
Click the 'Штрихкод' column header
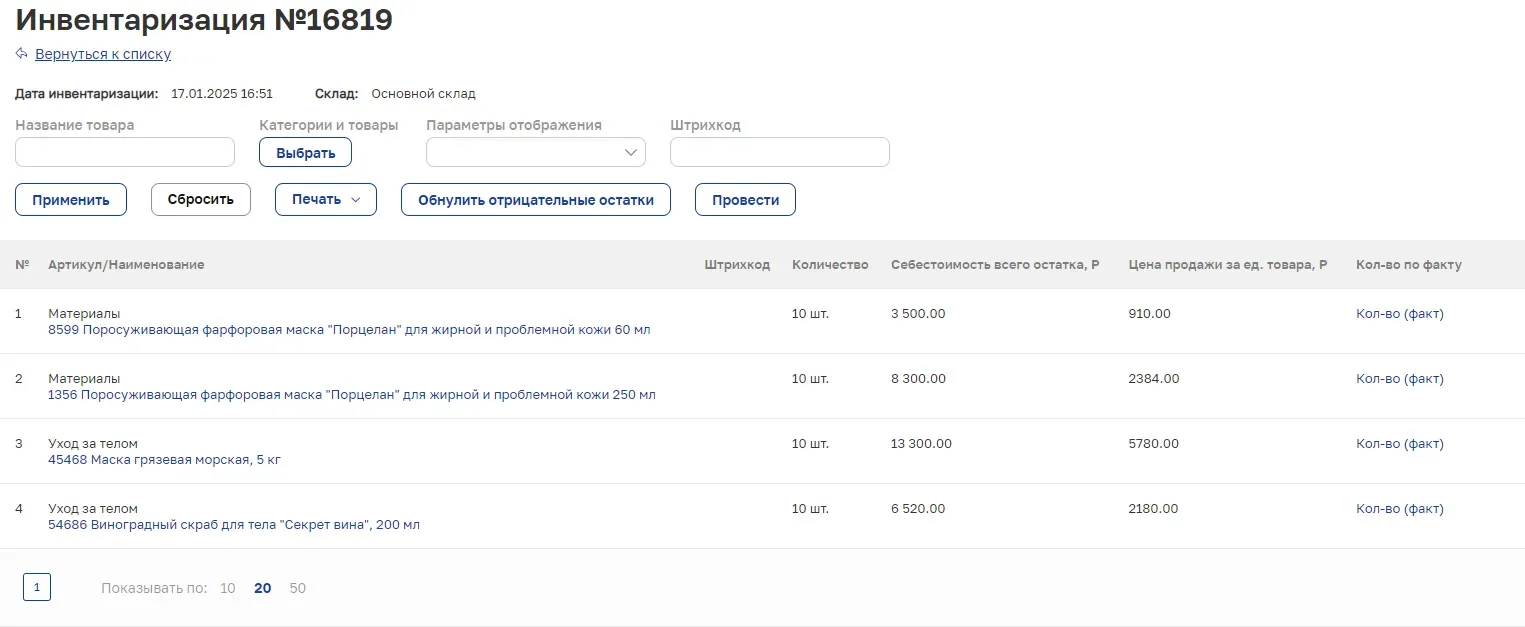[737, 265]
